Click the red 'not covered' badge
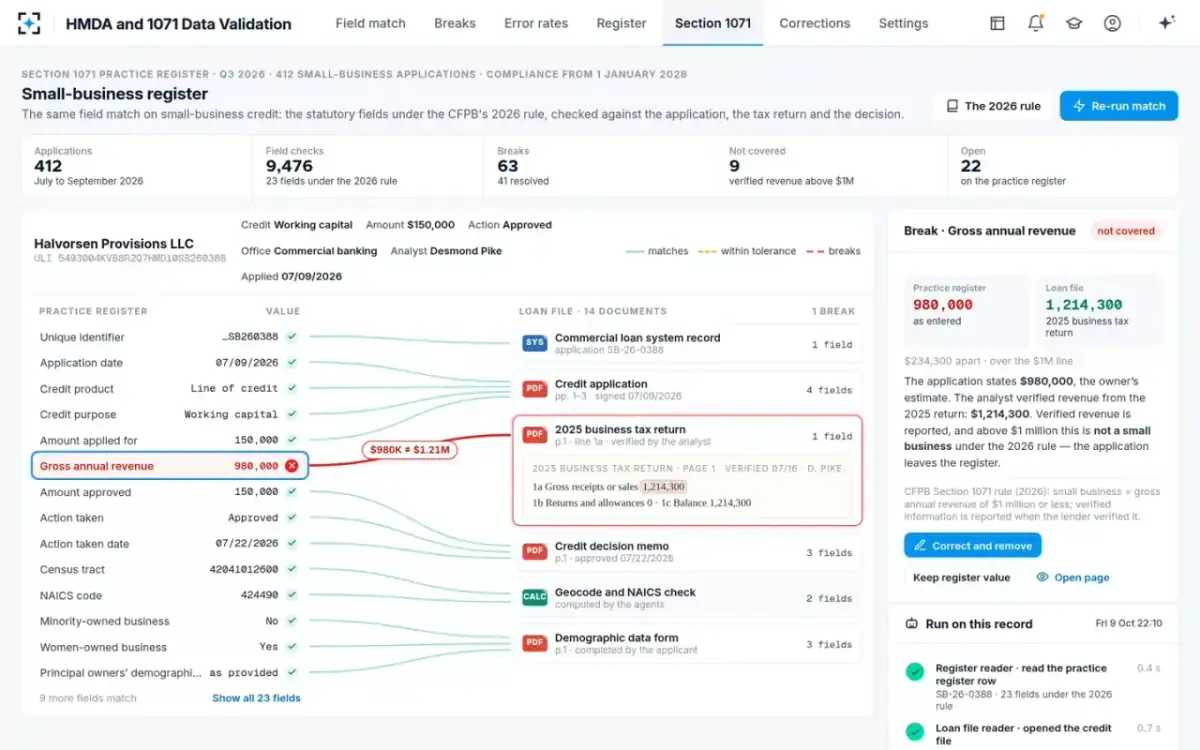Screen dimensions: 1200x750 pyautogui.click(x=1126, y=231)
